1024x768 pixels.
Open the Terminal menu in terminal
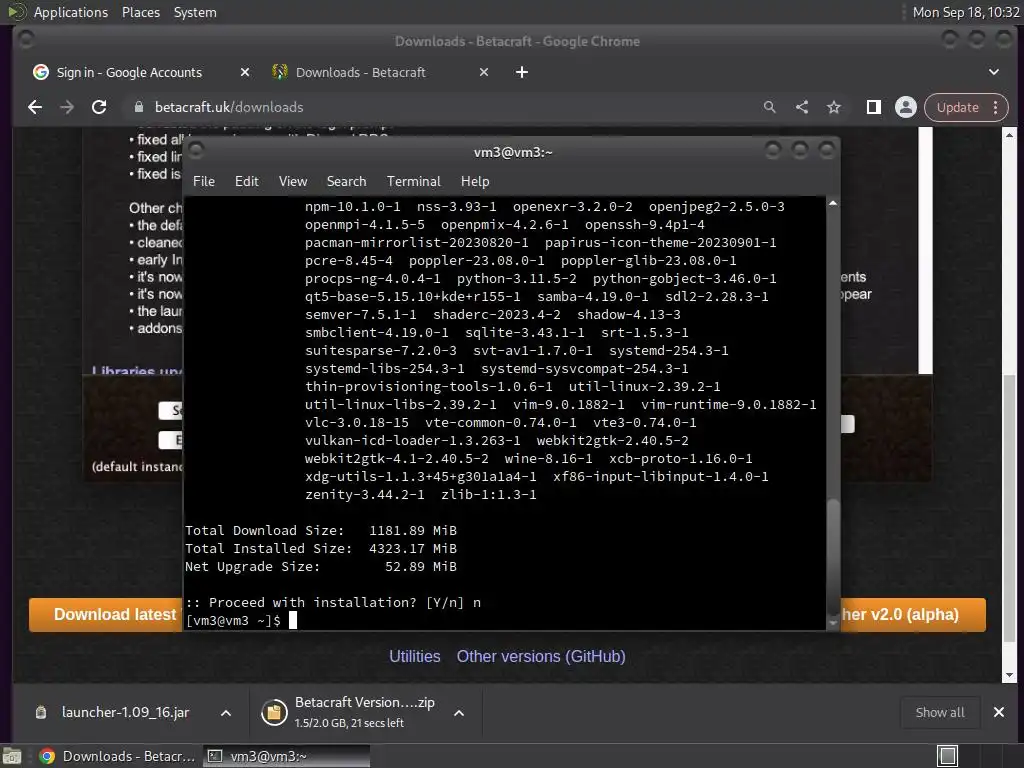[413, 182]
